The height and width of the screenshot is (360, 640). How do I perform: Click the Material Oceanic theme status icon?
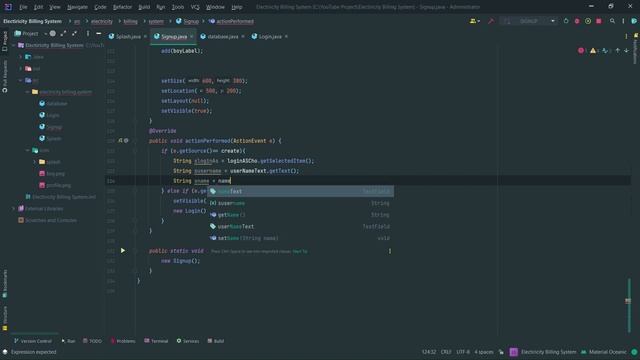[584, 352]
